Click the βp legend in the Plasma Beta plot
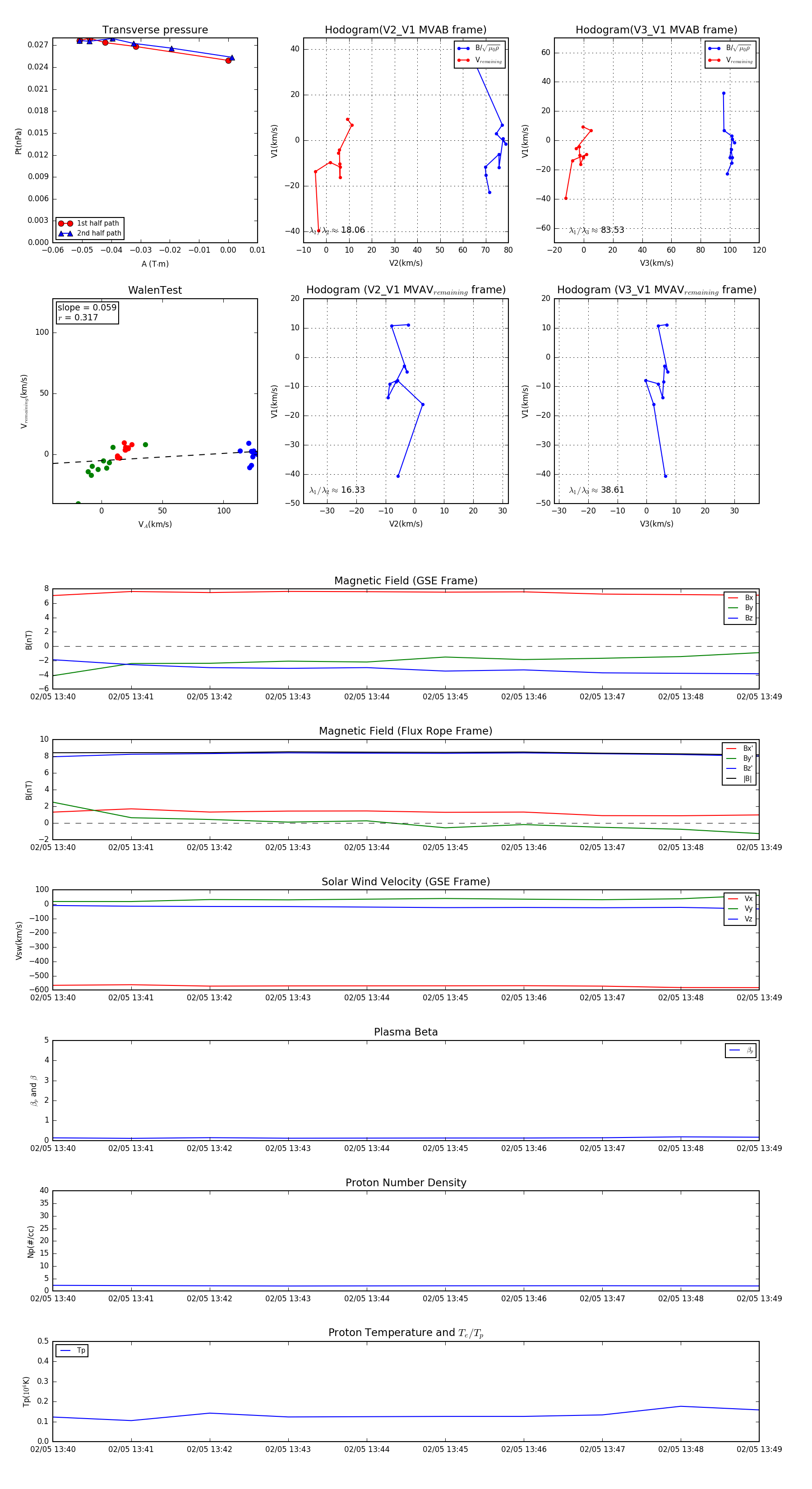This screenshot has width=812, height=1489. point(741,1050)
